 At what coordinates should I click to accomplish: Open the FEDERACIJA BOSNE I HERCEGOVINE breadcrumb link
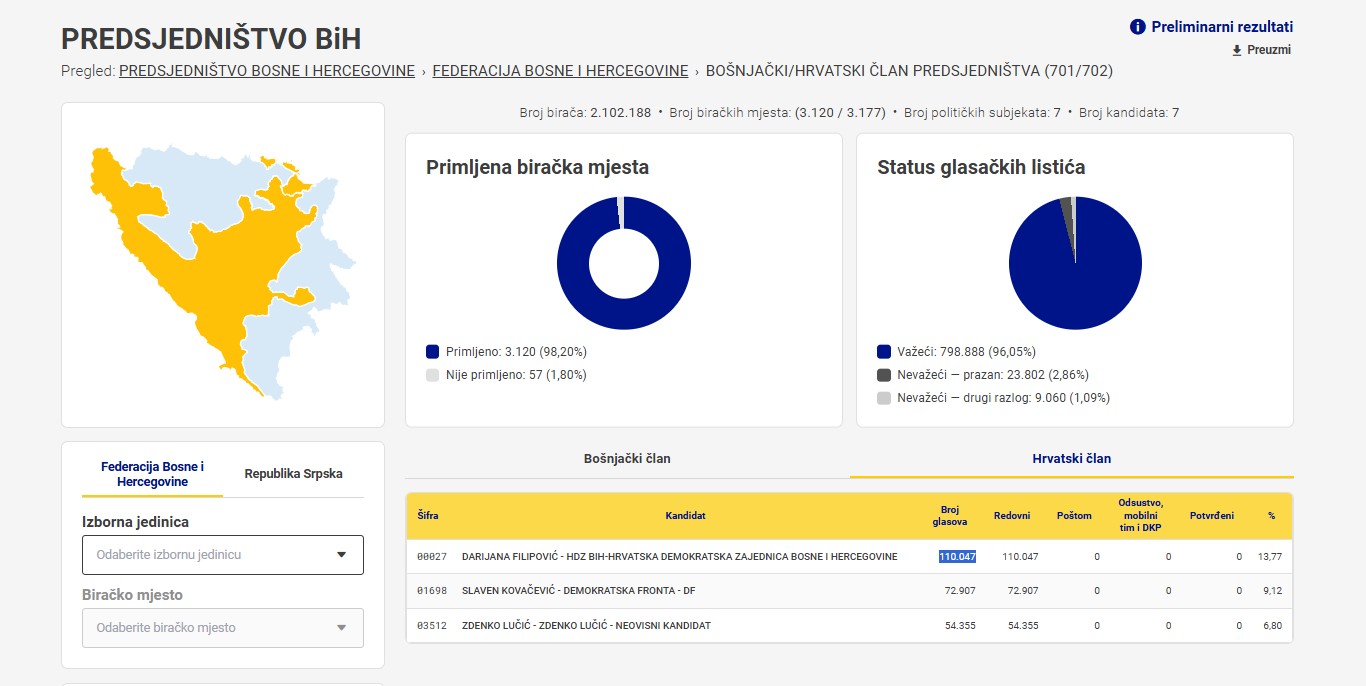[x=560, y=71]
